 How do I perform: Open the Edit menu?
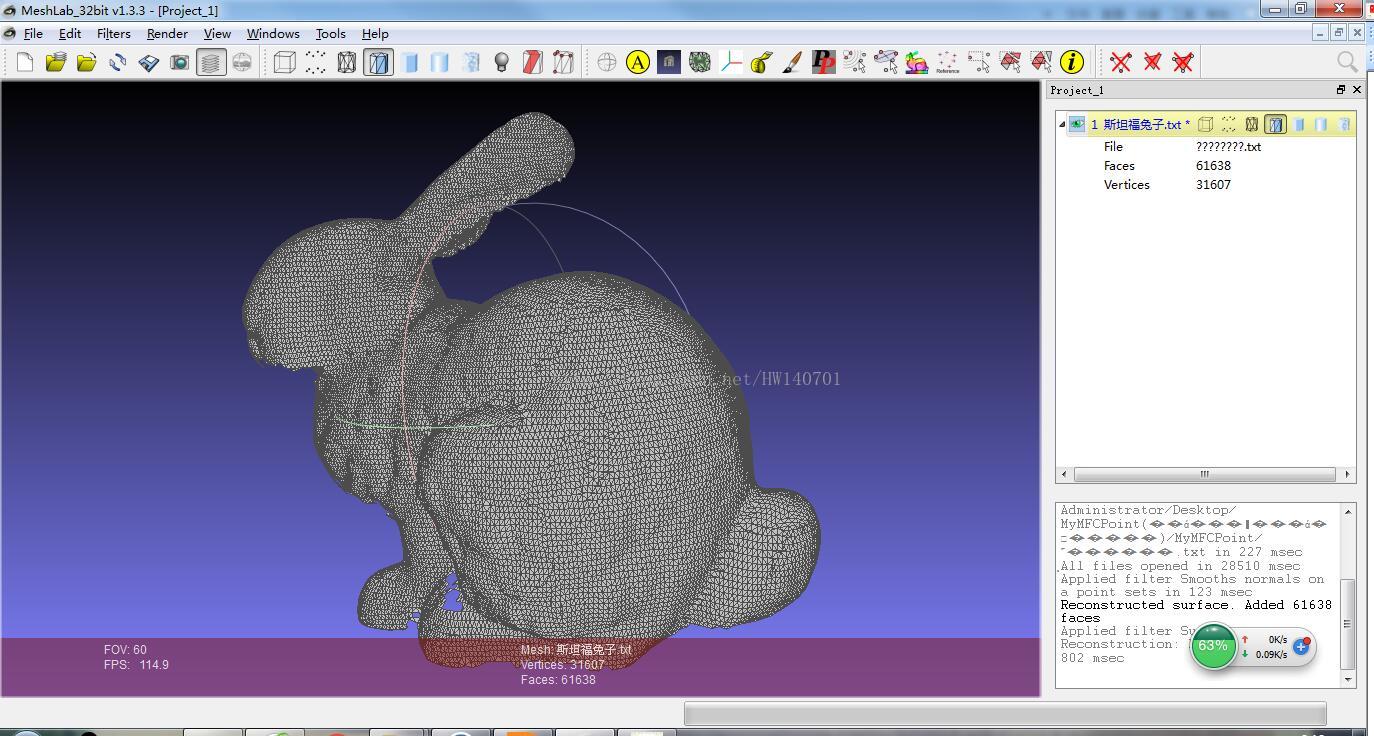(x=70, y=33)
